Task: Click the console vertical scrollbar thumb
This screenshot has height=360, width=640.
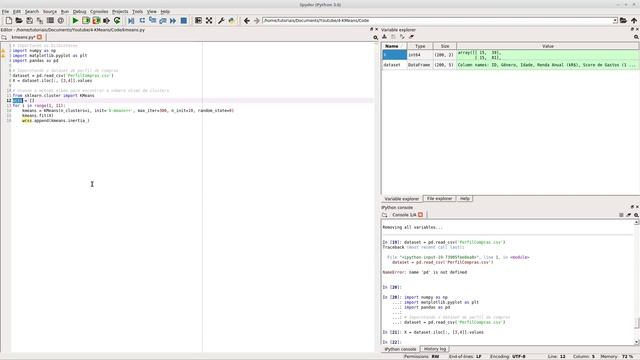Action: click(x=636, y=322)
